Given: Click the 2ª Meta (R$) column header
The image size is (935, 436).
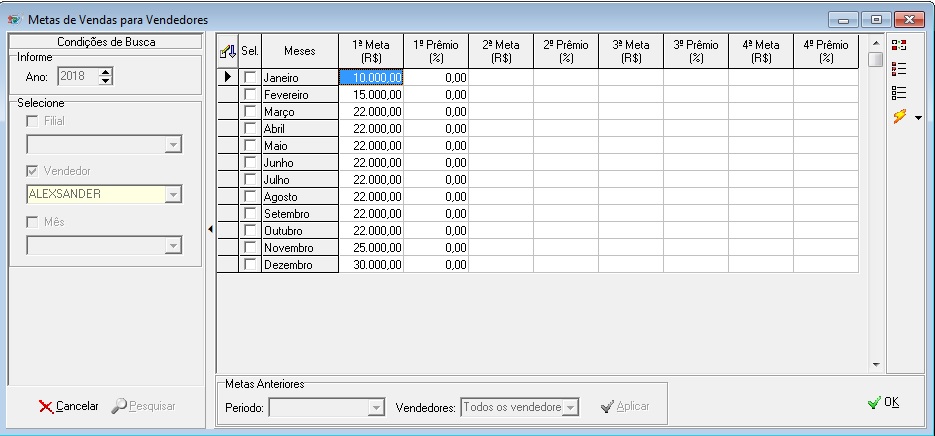Looking at the screenshot, I should pyautogui.click(x=501, y=51).
